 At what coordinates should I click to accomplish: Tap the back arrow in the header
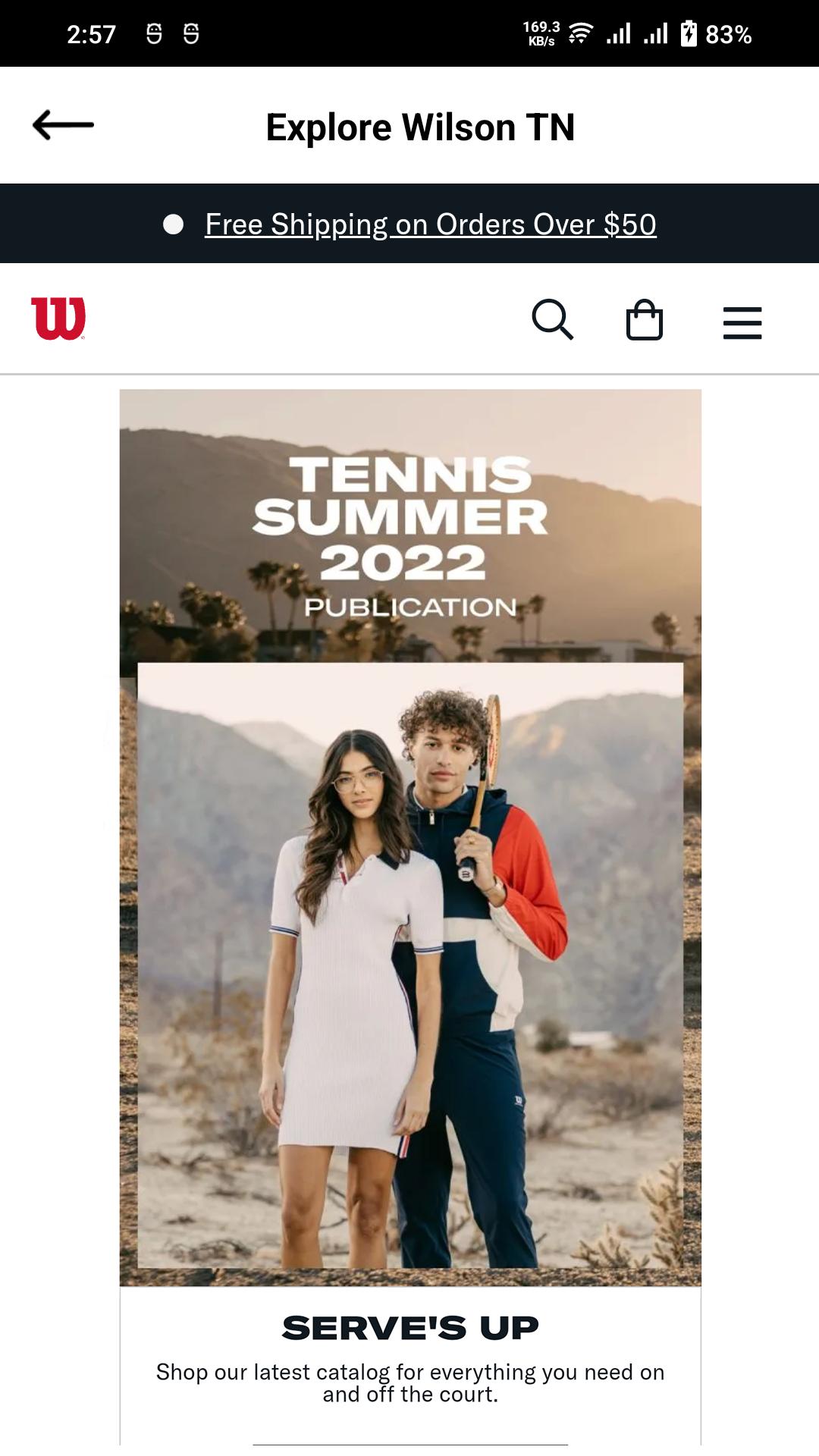[x=63, y=125]
